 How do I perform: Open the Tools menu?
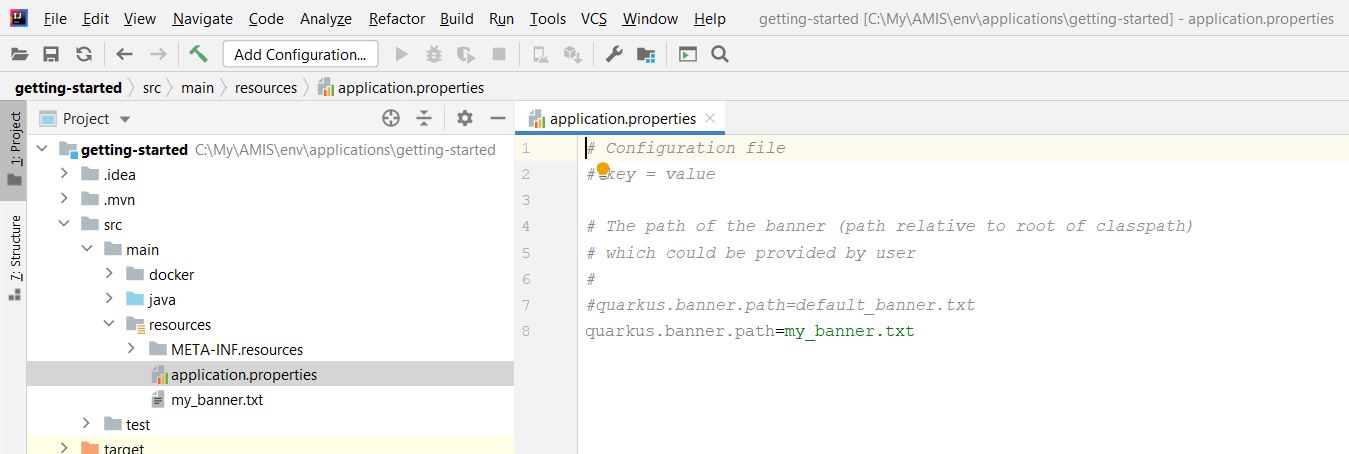point(548,19)
